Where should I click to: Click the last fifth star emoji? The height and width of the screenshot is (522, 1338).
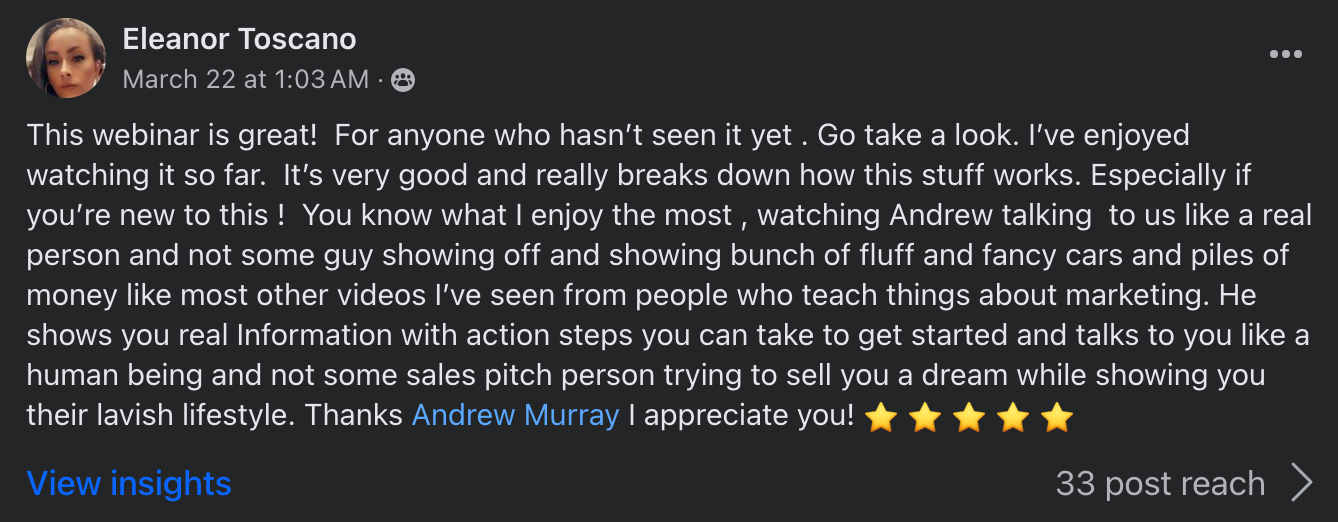tap(1057, 416)
